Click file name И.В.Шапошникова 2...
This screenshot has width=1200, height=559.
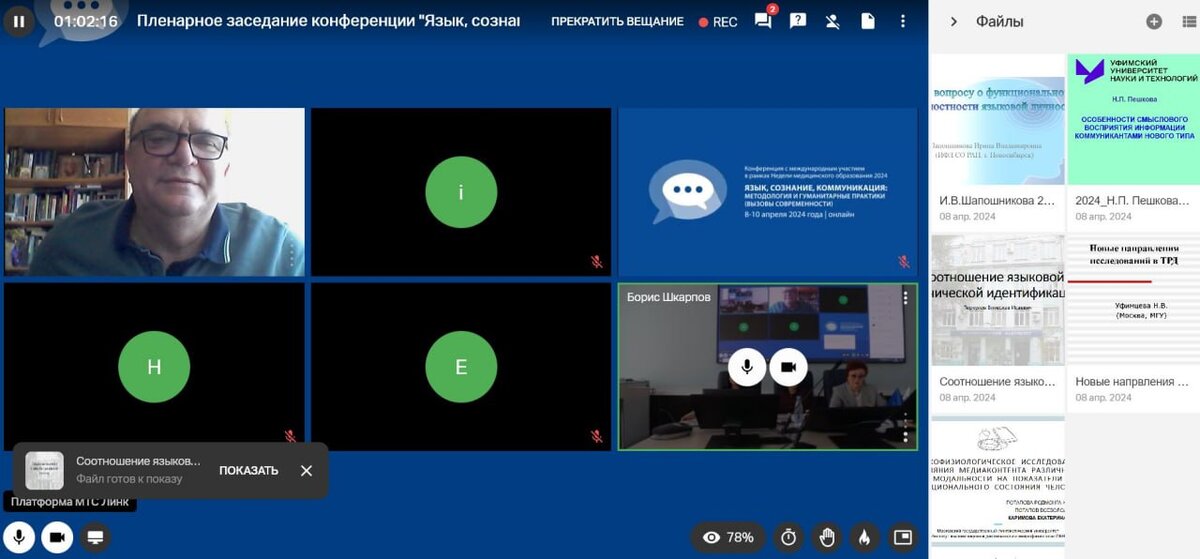[997, 200]
